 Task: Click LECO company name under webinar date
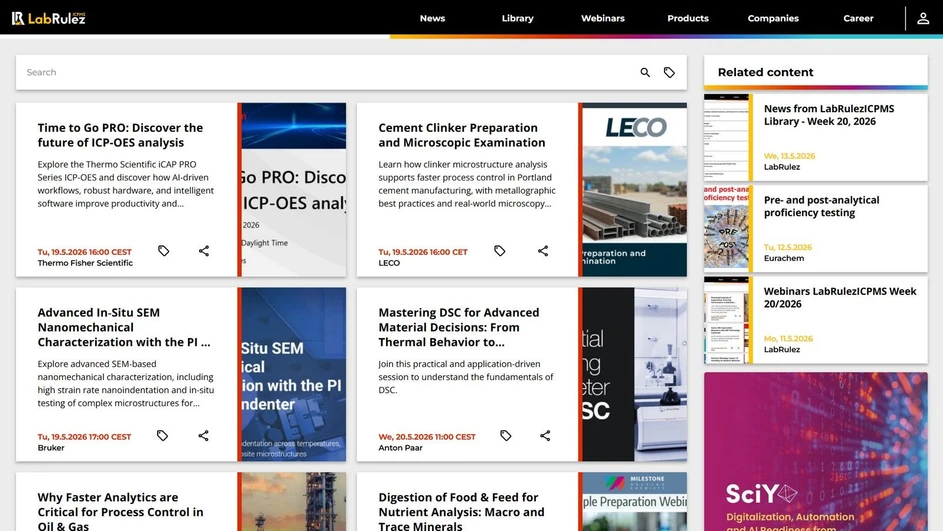pyautogui.click(x=389, y=263)
